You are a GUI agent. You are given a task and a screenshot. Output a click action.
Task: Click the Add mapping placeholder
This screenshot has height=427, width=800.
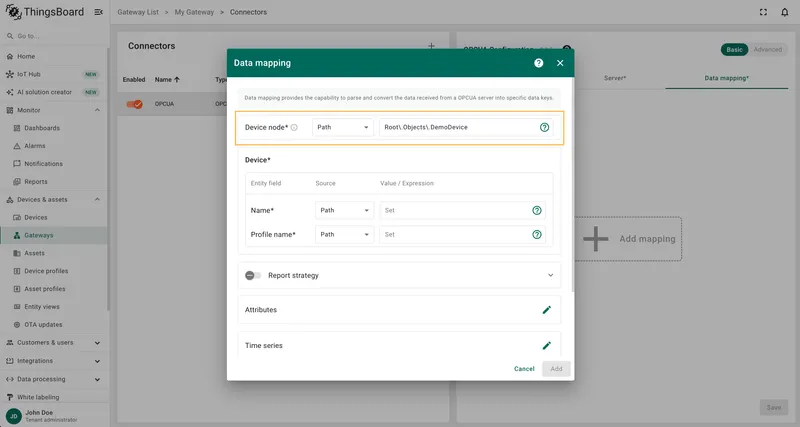pyautogui.click(x=628, y=239)
